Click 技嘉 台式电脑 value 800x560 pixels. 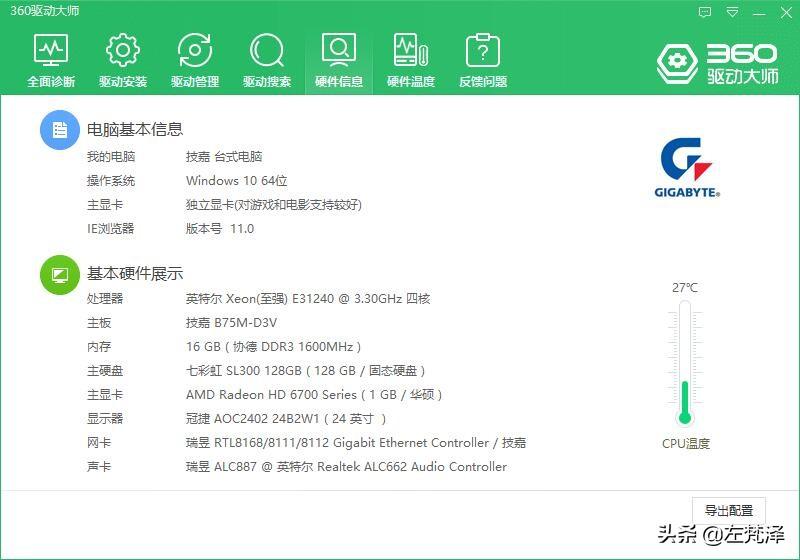pos(224,157)
